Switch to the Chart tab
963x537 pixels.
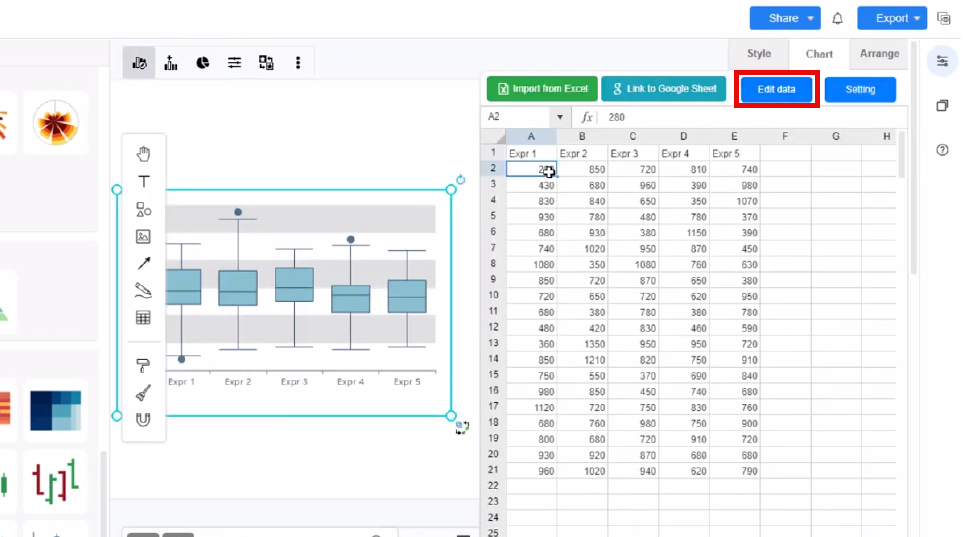tap(819, 54)
